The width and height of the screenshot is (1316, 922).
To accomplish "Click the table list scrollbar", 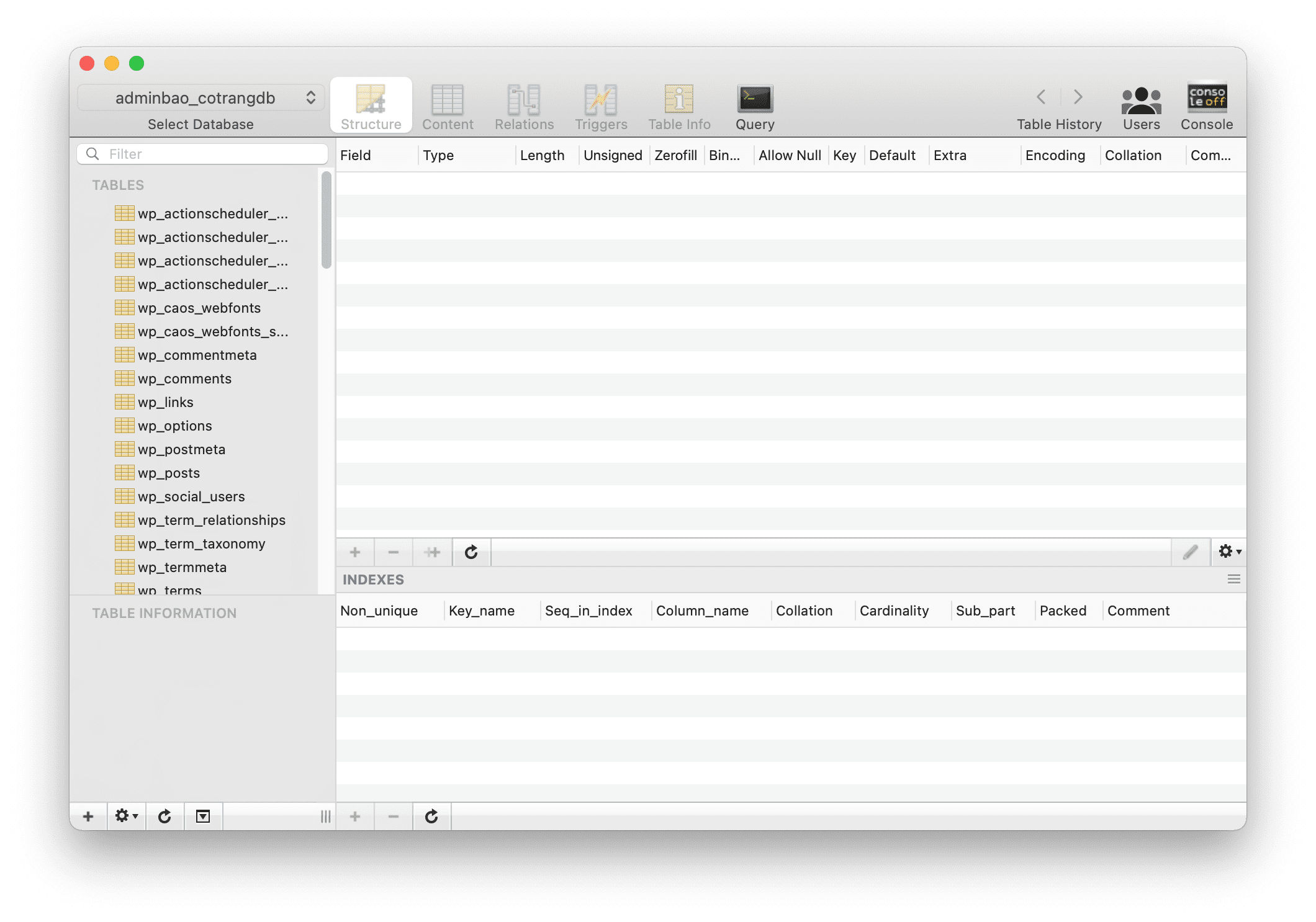I will point(327,220).
